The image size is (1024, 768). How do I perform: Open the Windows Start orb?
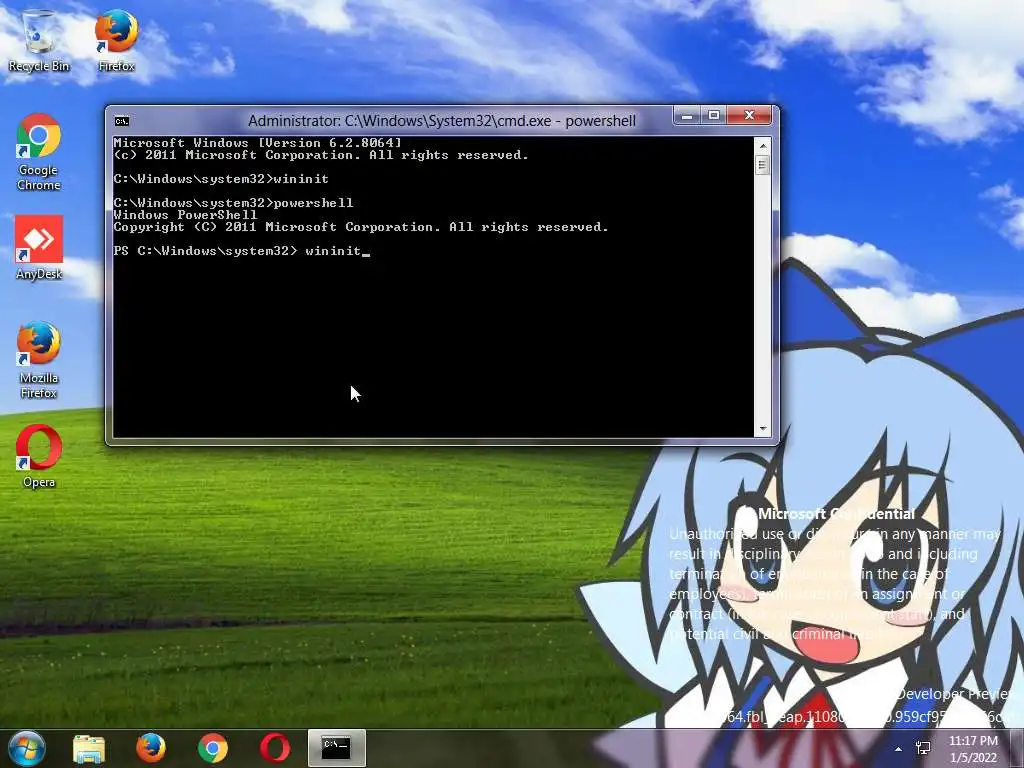(26, 748)
